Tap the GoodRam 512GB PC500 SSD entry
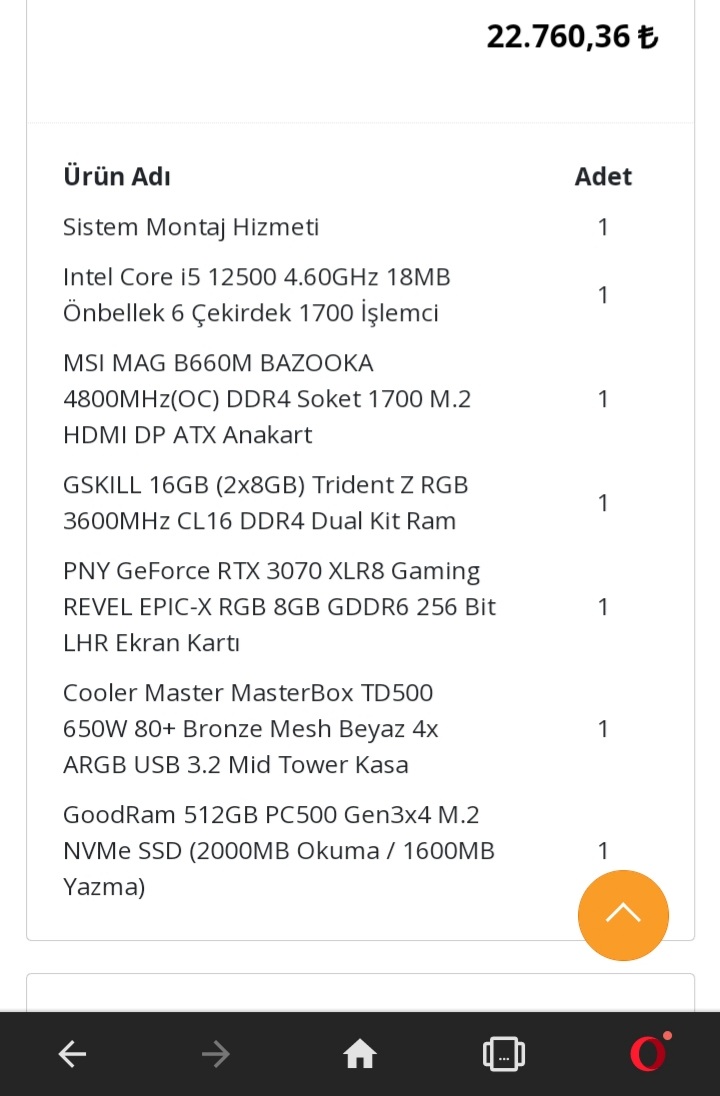Image resolution: width=720 pixels, height=1096 pixels. point(278,851)
